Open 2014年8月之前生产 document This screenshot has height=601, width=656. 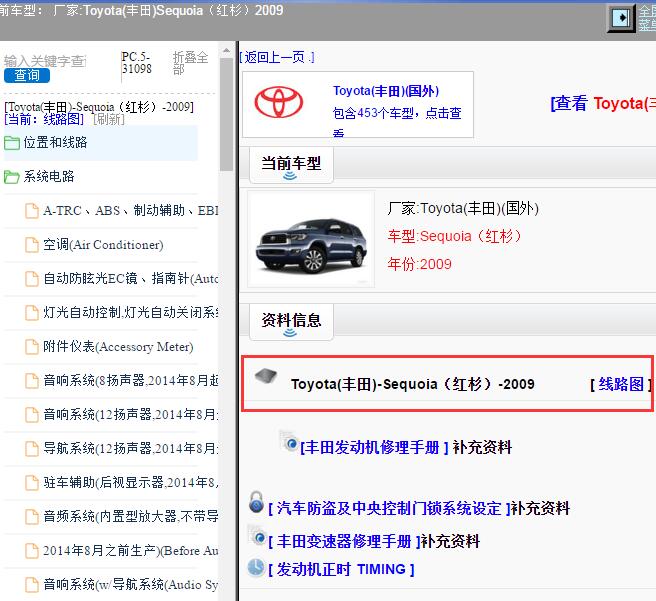point(131,550)
